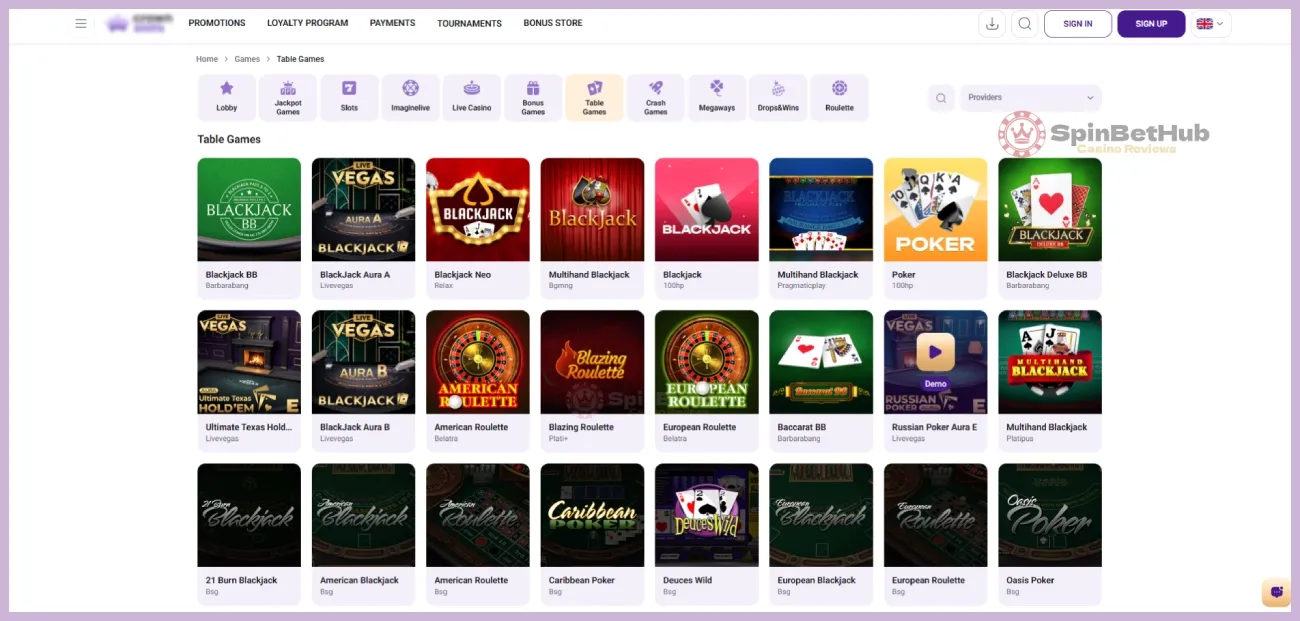Select the Megaways category icon

coord(717,98)
